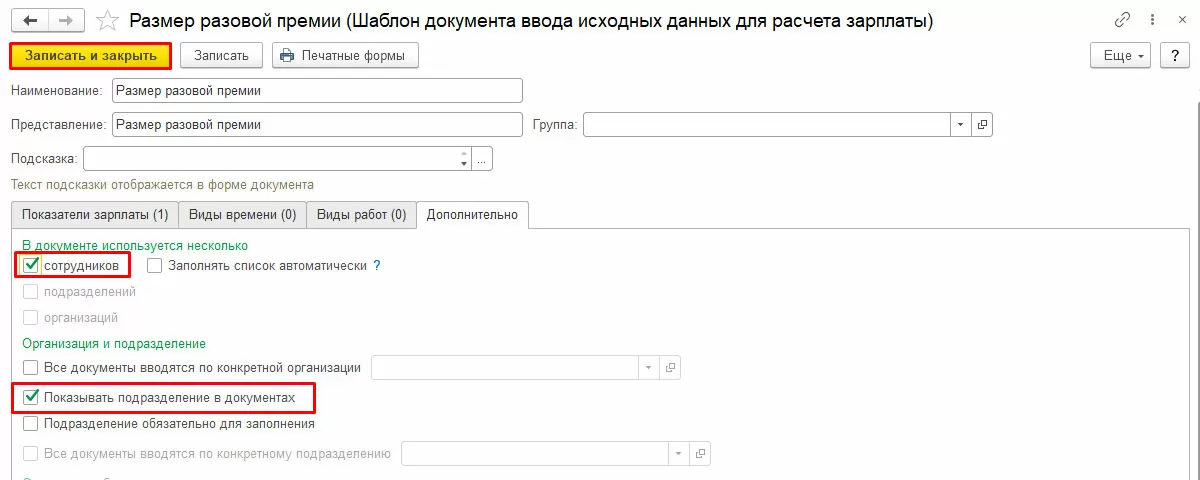Open the Группа field selection dialog icon

(x=982, y=125)
